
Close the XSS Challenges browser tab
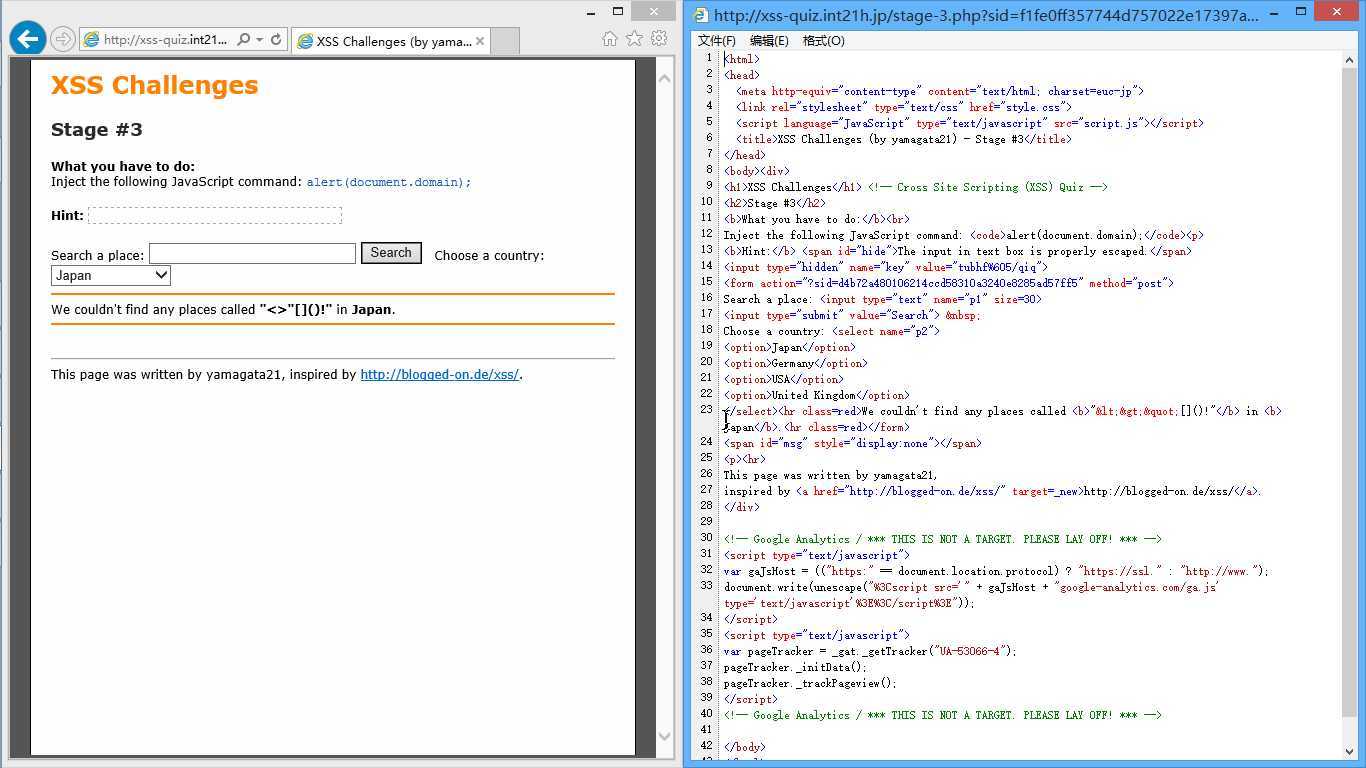480,41
